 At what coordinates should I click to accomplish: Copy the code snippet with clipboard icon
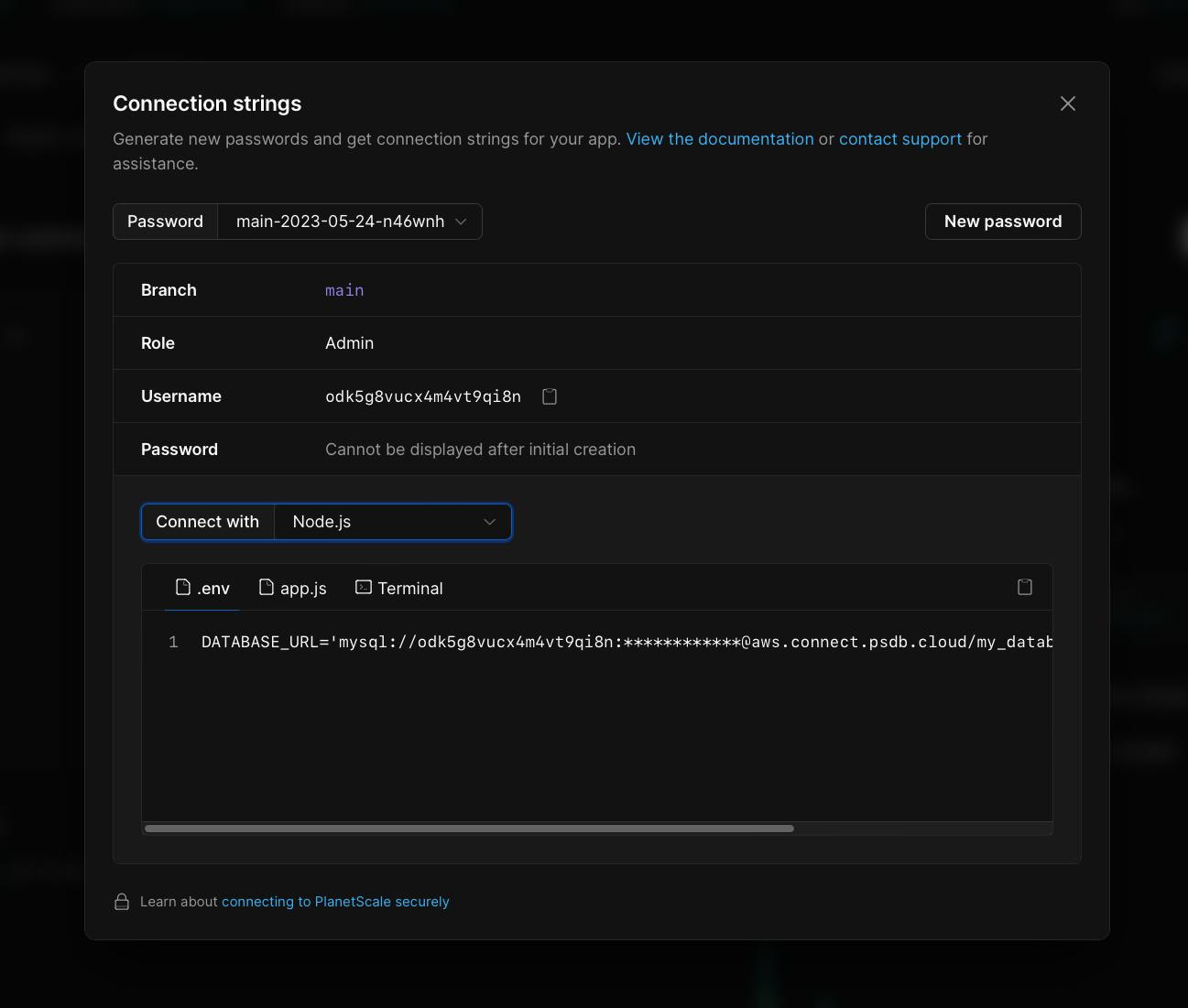[1025, 587]
